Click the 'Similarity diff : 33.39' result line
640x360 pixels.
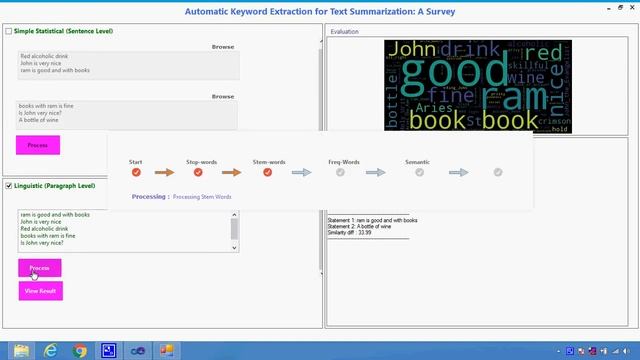[349, 233]
